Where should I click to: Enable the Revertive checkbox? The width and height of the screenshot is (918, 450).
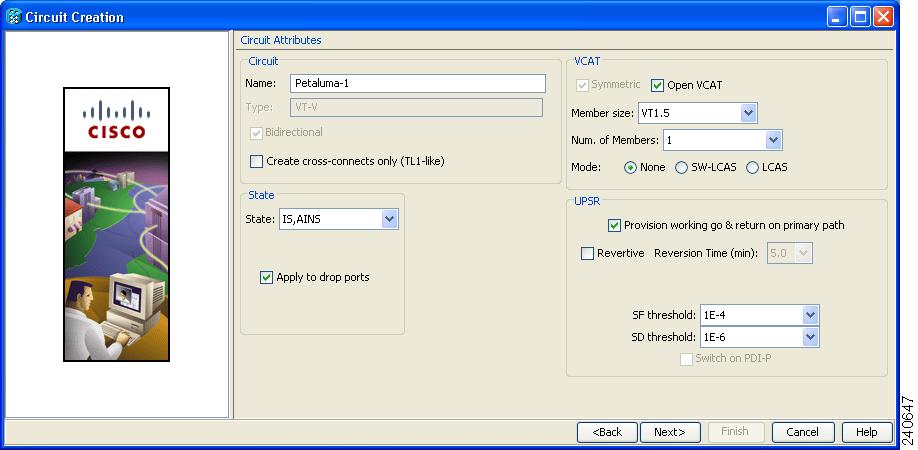pyautogui.click(x=587, y=253)
